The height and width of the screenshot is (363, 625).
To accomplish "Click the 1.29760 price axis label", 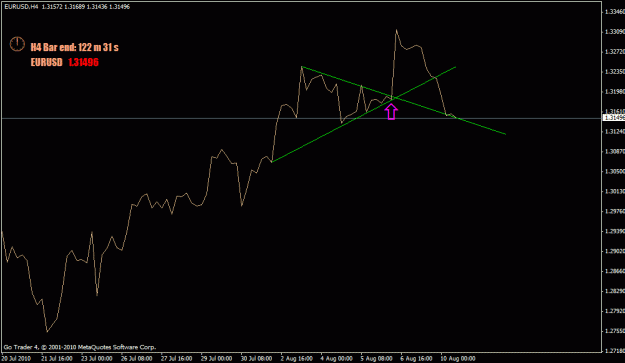I will tap(615, 211).
